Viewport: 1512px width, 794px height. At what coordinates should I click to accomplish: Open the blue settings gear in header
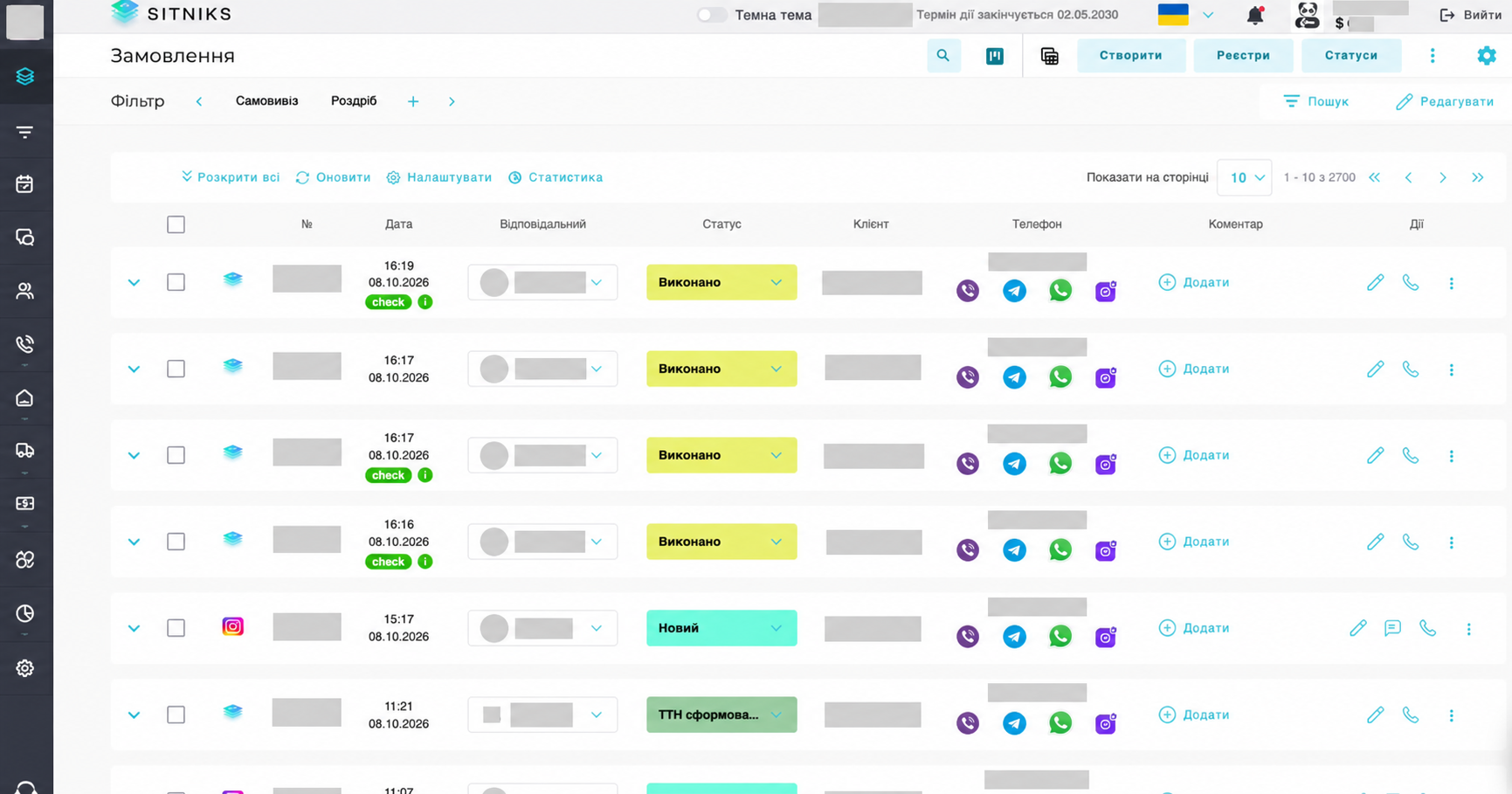click(x=1487, y=56)
